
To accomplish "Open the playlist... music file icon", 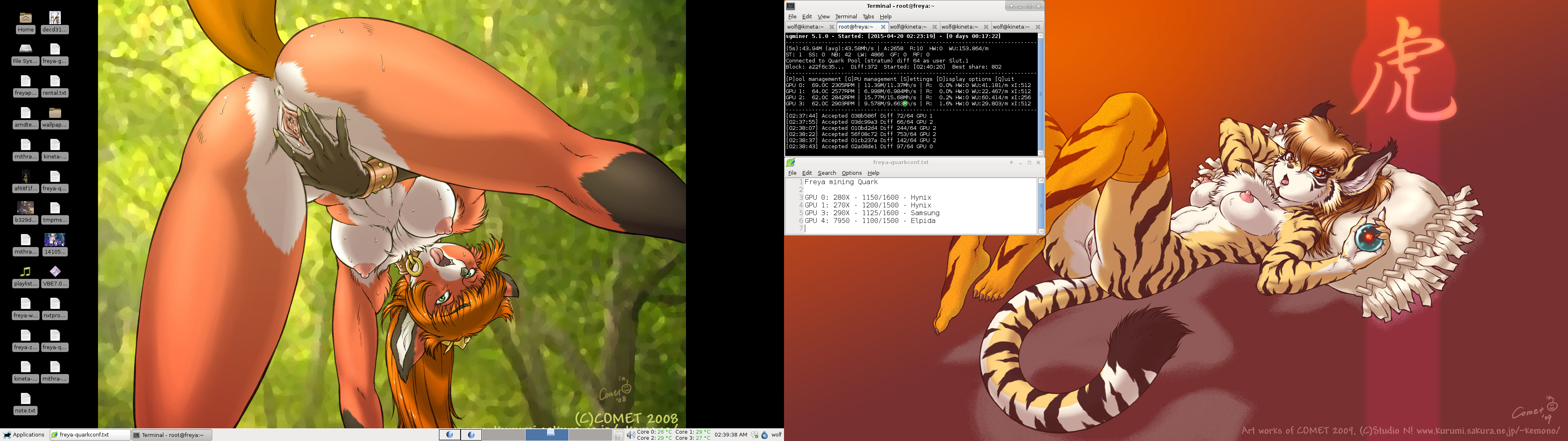I will (x=26, y=276).
